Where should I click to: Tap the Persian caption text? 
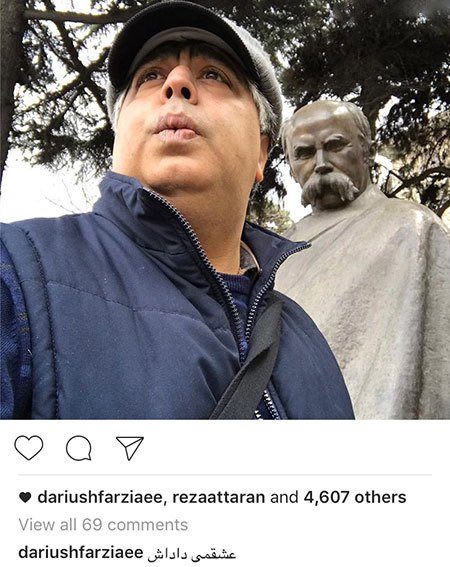191,554
